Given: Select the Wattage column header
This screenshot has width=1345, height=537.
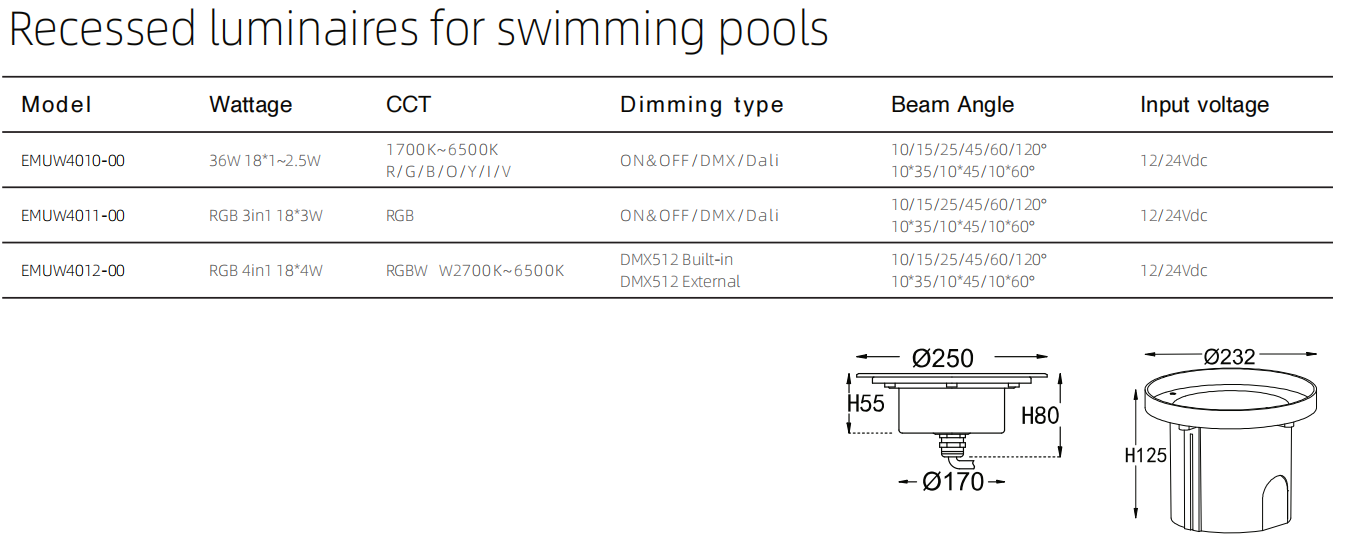Looking at the screenshot, I should (250, 105).
